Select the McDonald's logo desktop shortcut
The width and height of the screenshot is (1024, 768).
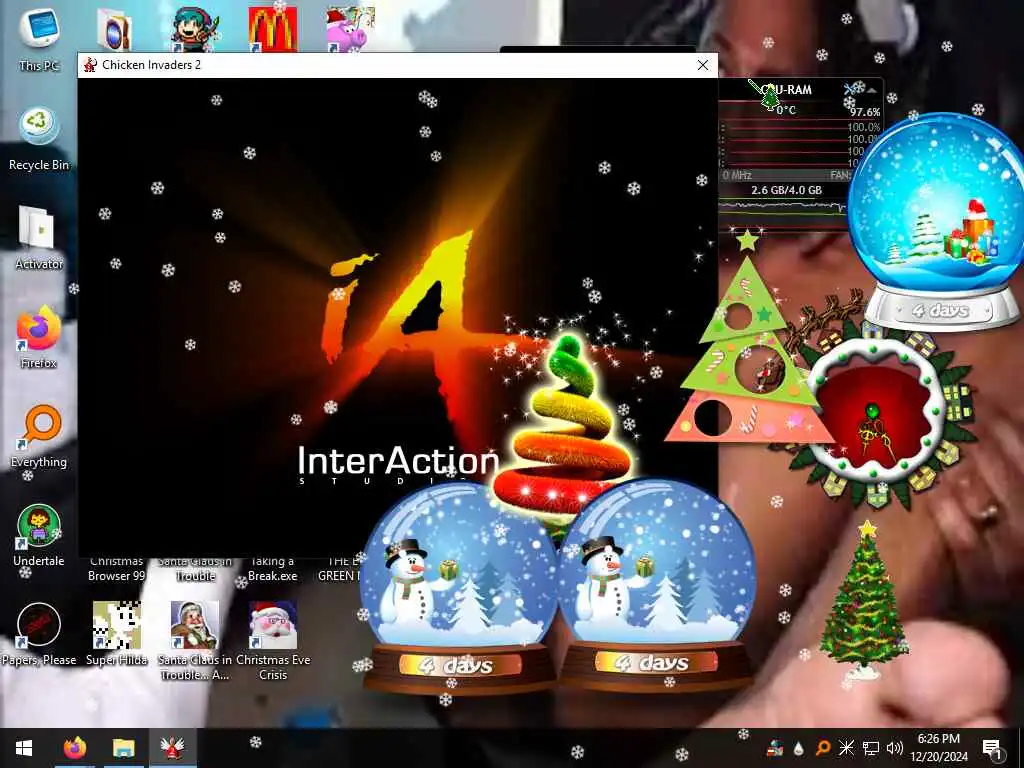(273, 29)
